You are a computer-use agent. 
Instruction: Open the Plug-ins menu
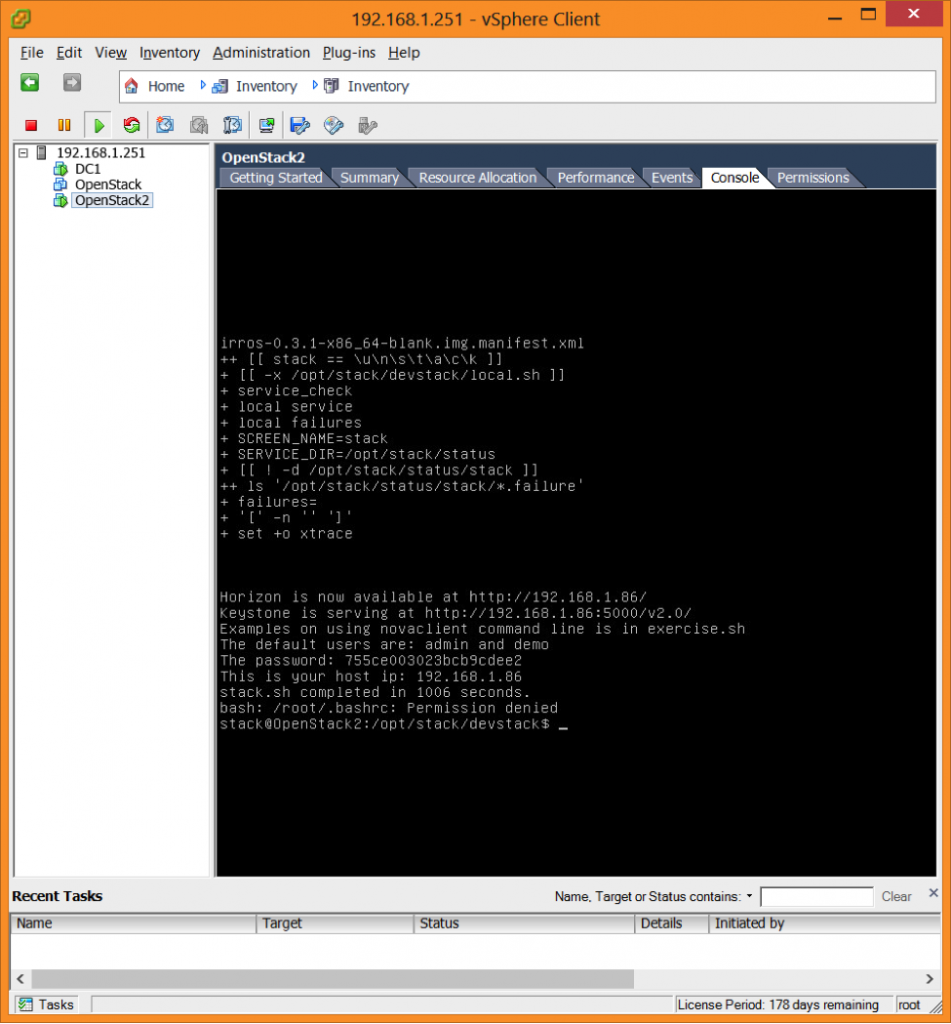pyautogui.click(x=349, y=53)
